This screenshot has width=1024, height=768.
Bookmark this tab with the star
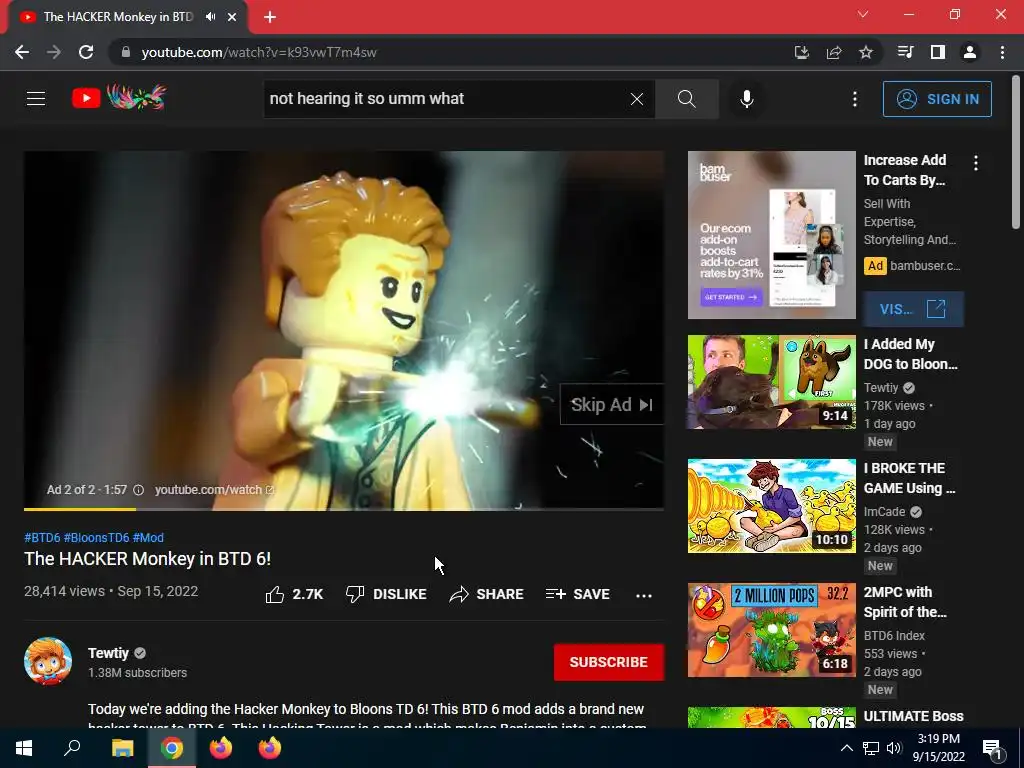[865, 52]
